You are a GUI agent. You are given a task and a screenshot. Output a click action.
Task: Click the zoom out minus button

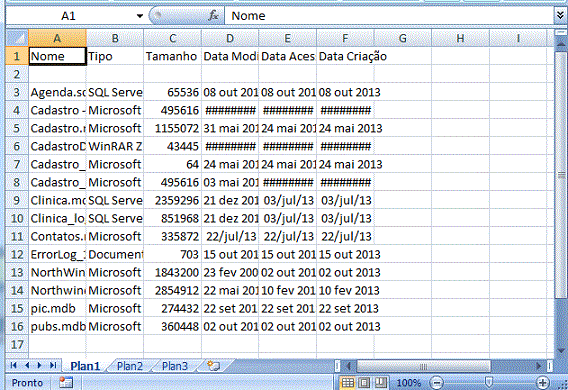click(x=437, y=382)
